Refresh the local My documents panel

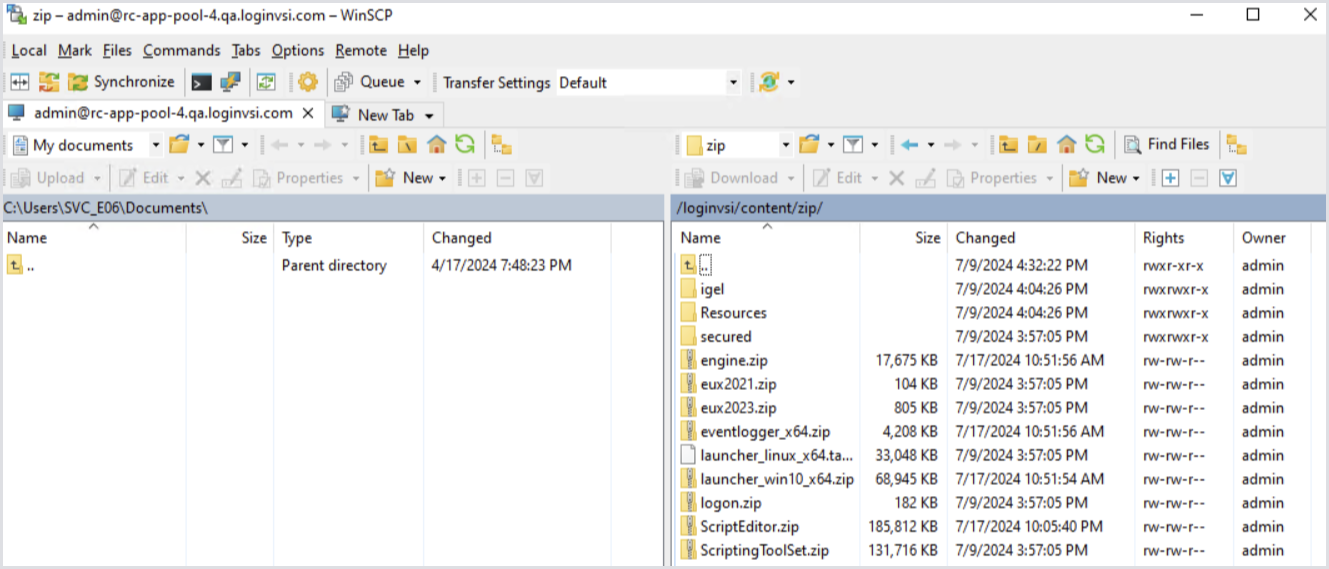point(464,145)
